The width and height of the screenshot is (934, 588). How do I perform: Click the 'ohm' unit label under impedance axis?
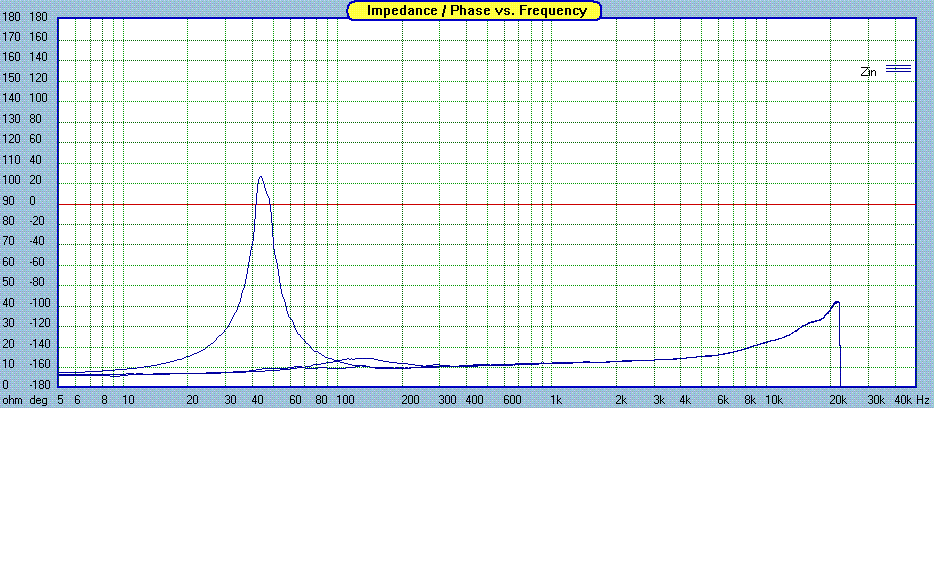pos(13,400)
